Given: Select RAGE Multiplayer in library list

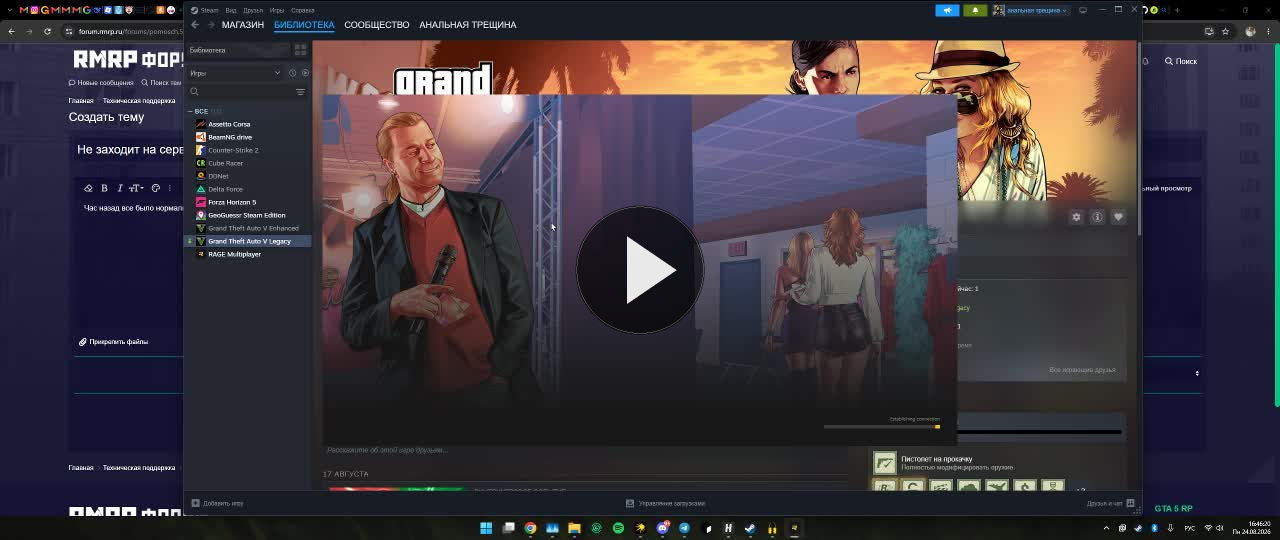Looking at the screenshot, I should [x=234, y=254].
